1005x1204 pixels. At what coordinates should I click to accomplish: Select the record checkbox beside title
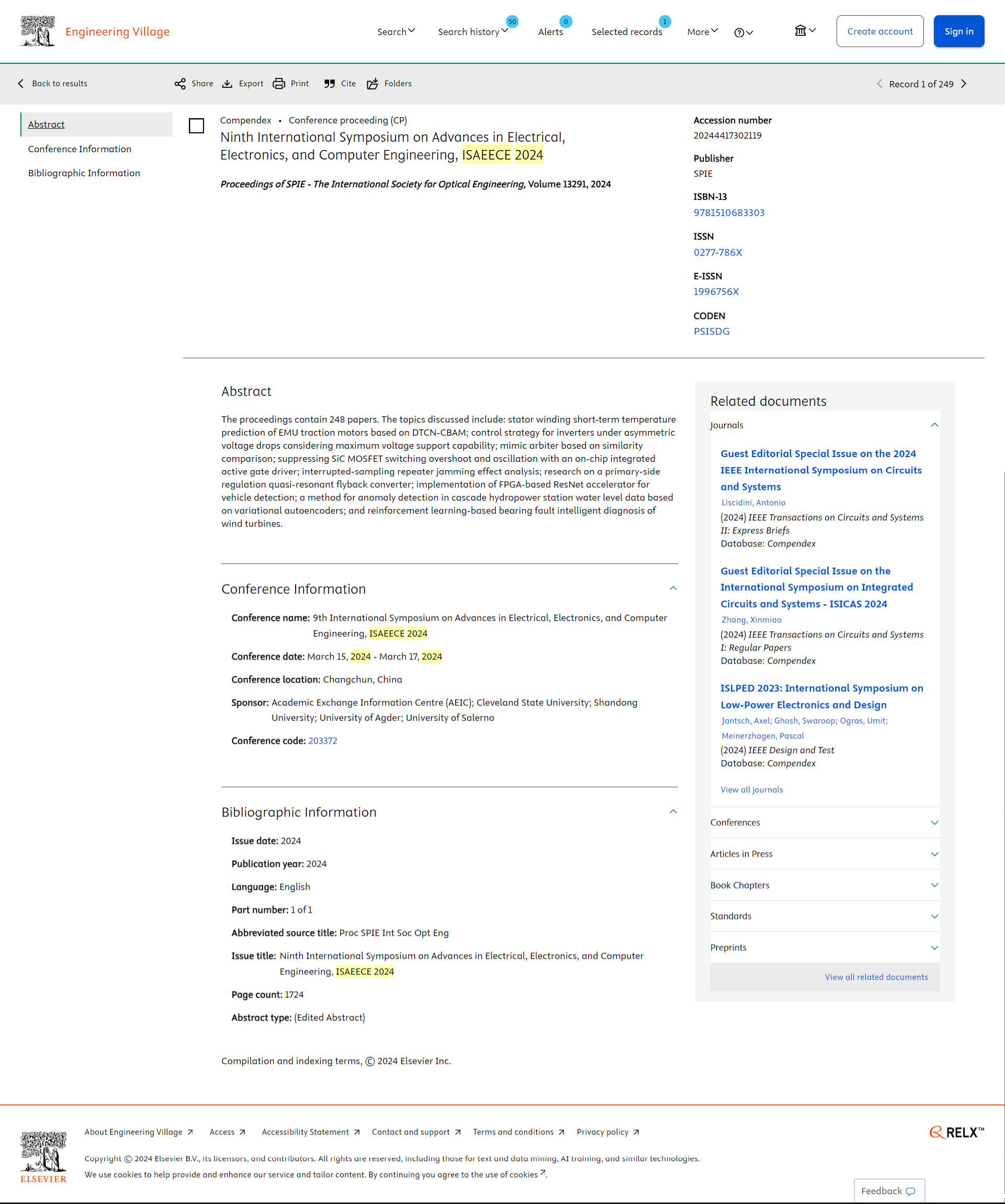[x=196, y=126]
